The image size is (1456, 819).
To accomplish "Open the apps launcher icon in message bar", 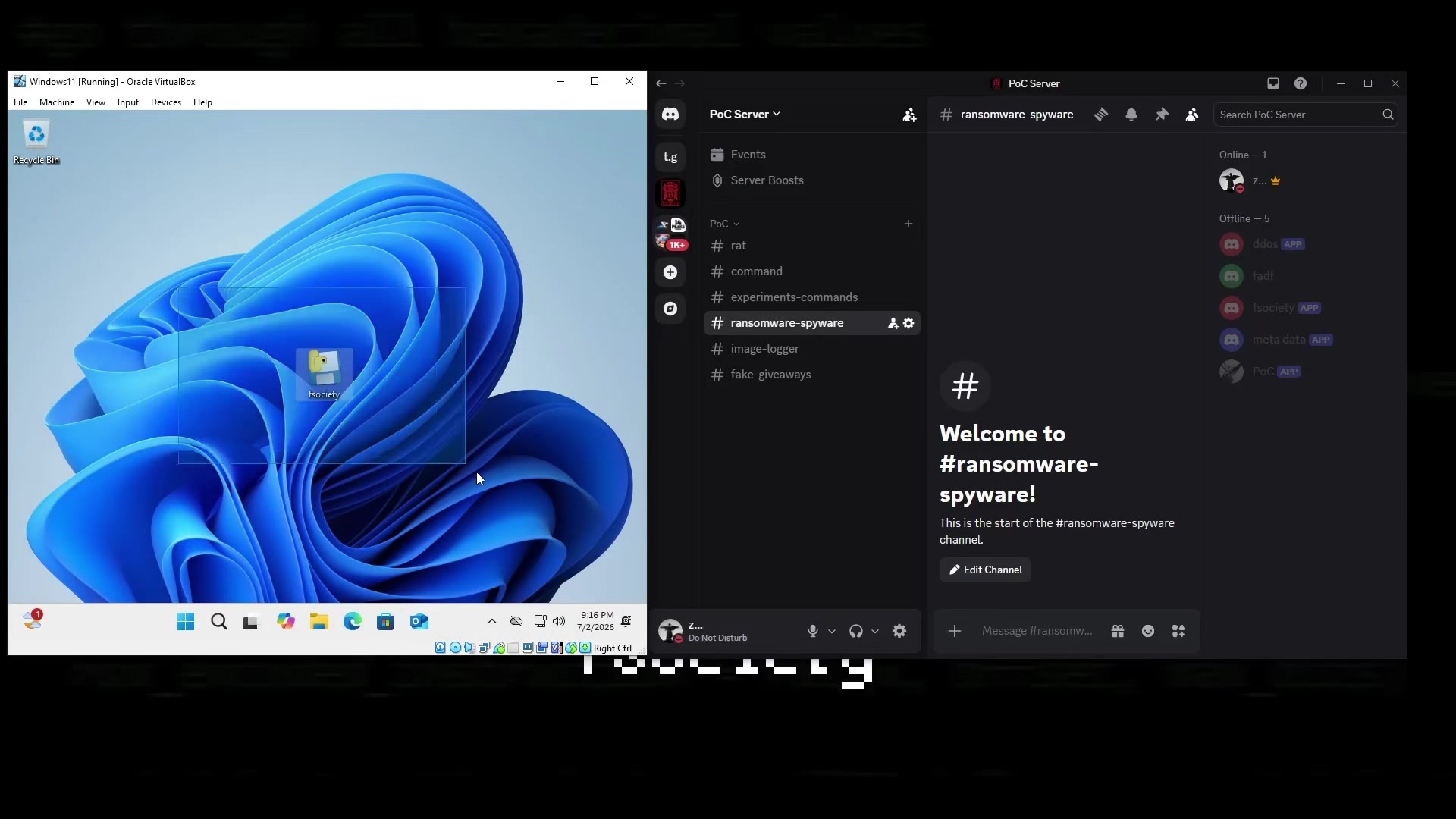I will click(1178, 631).
